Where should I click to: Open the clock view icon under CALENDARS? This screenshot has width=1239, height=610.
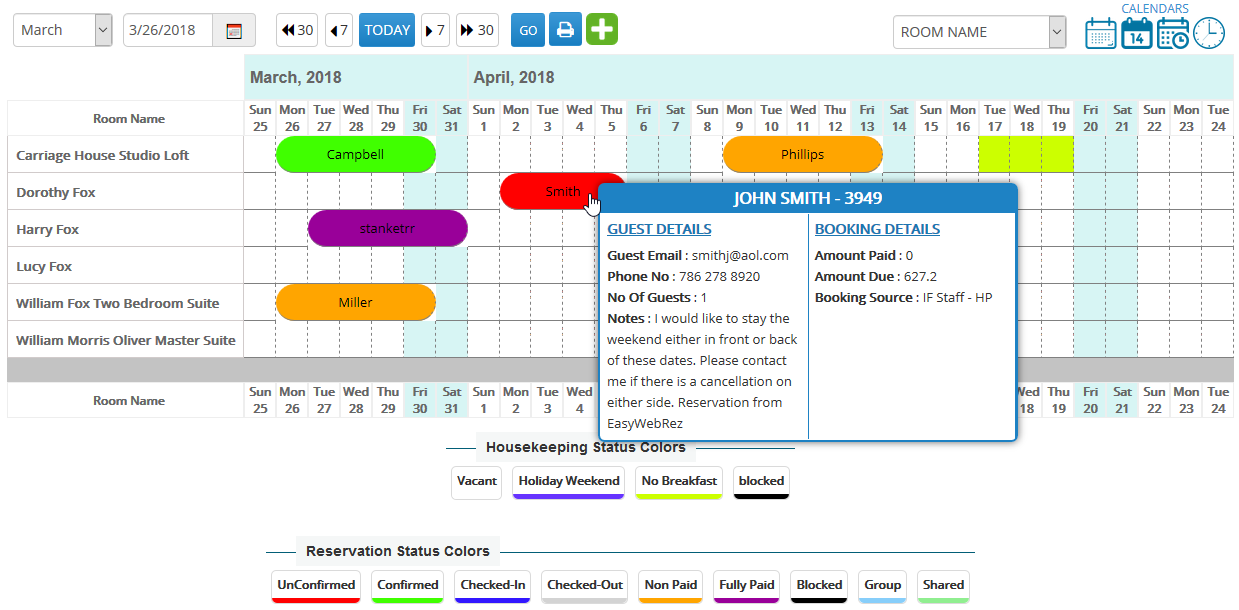point(1208,32)
